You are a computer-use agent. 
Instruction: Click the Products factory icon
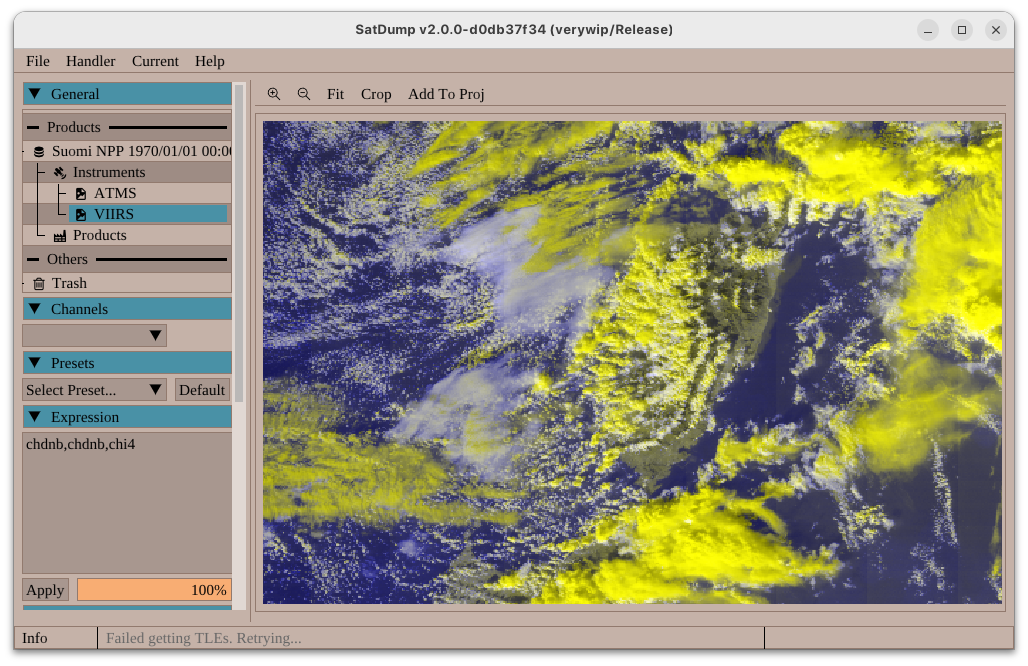pyautogui.click(x=60, y=236)
